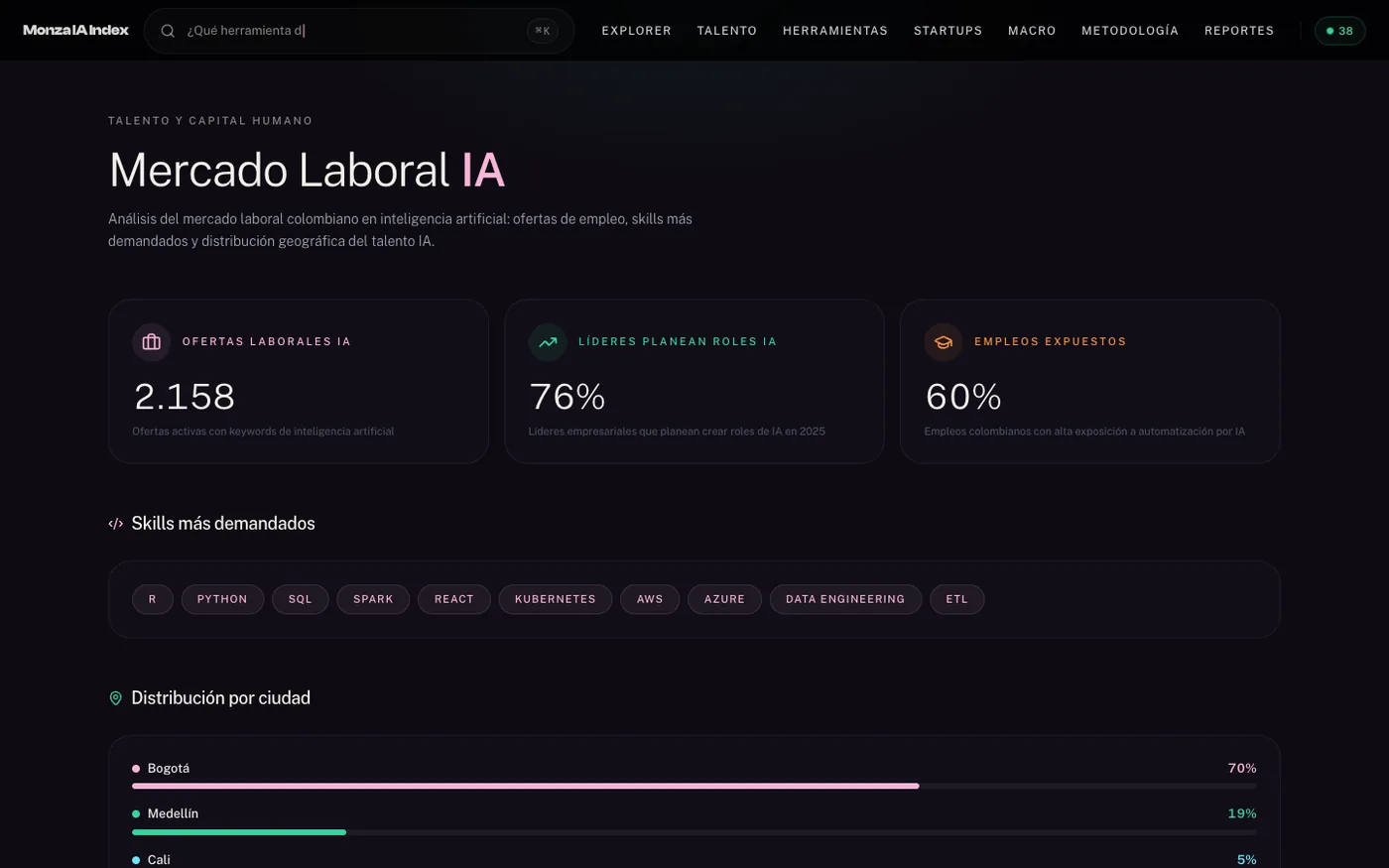Click the code brackets icon beside Skills heading

click(x=116, y=524)
